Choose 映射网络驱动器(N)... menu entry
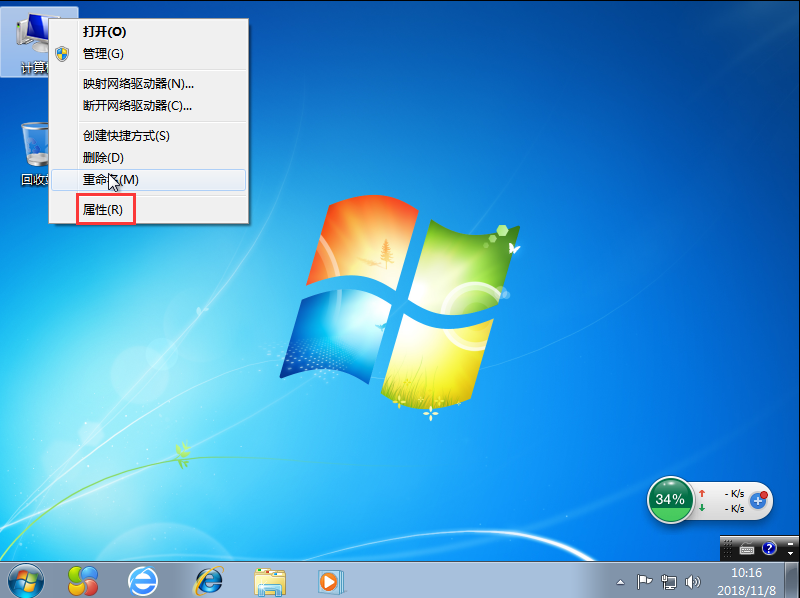Screen dimensions: 800x598 pyautogui.click(x=138, y=84)
